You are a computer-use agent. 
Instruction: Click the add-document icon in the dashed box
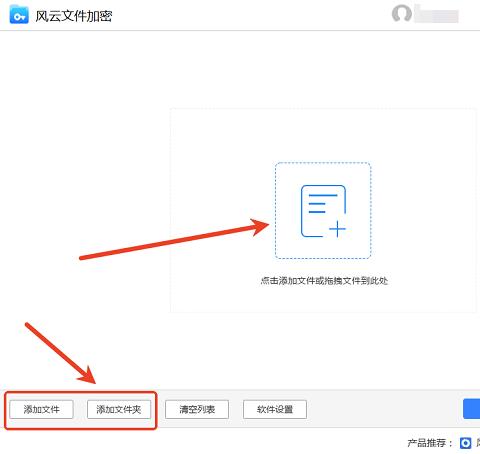click(323, 211)
